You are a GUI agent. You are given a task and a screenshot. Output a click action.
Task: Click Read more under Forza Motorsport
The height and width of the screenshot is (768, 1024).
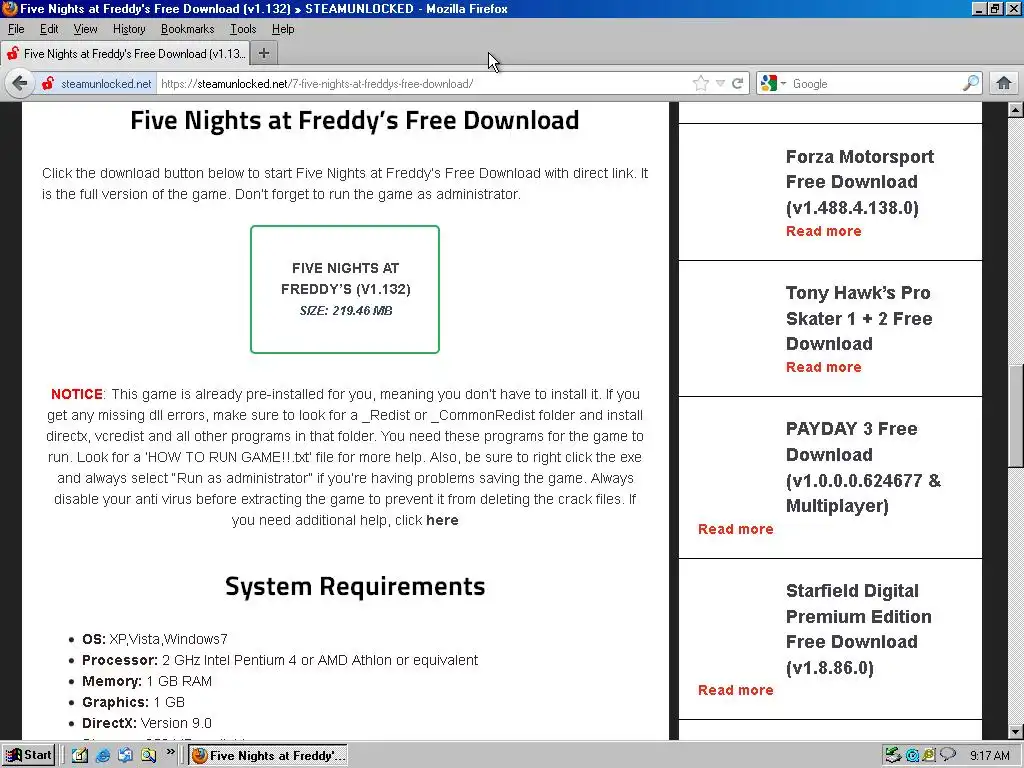824,231
